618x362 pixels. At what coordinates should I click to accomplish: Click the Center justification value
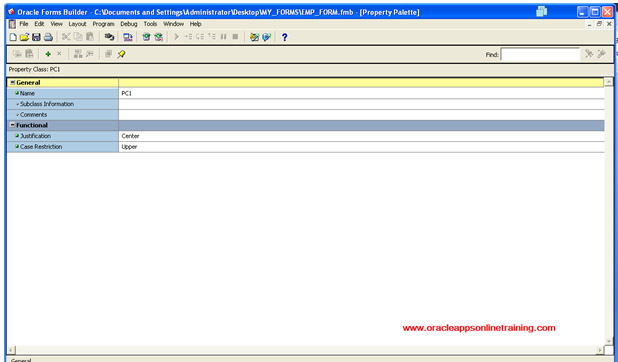pyautogui.click(x=361, y=136)
